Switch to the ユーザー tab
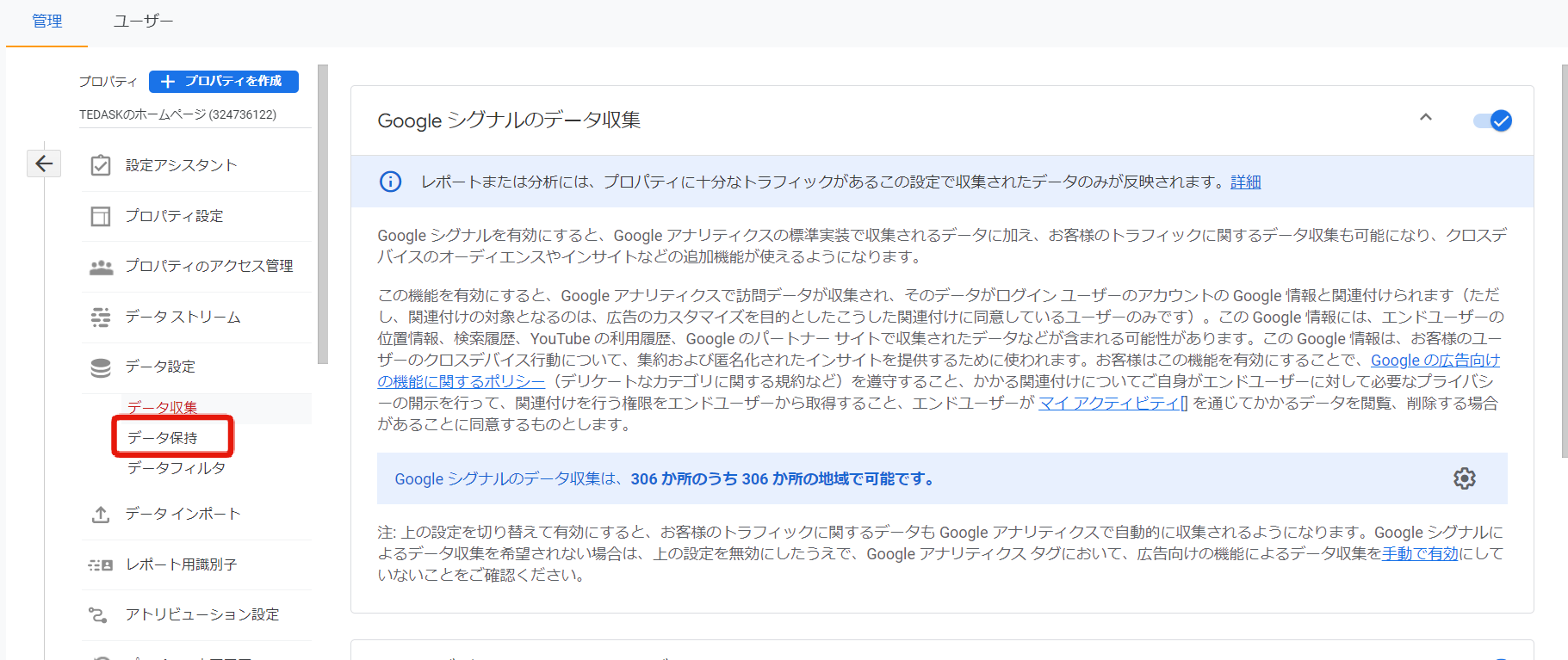Viewport: 1568px width, 660px height. pos(143,22)
